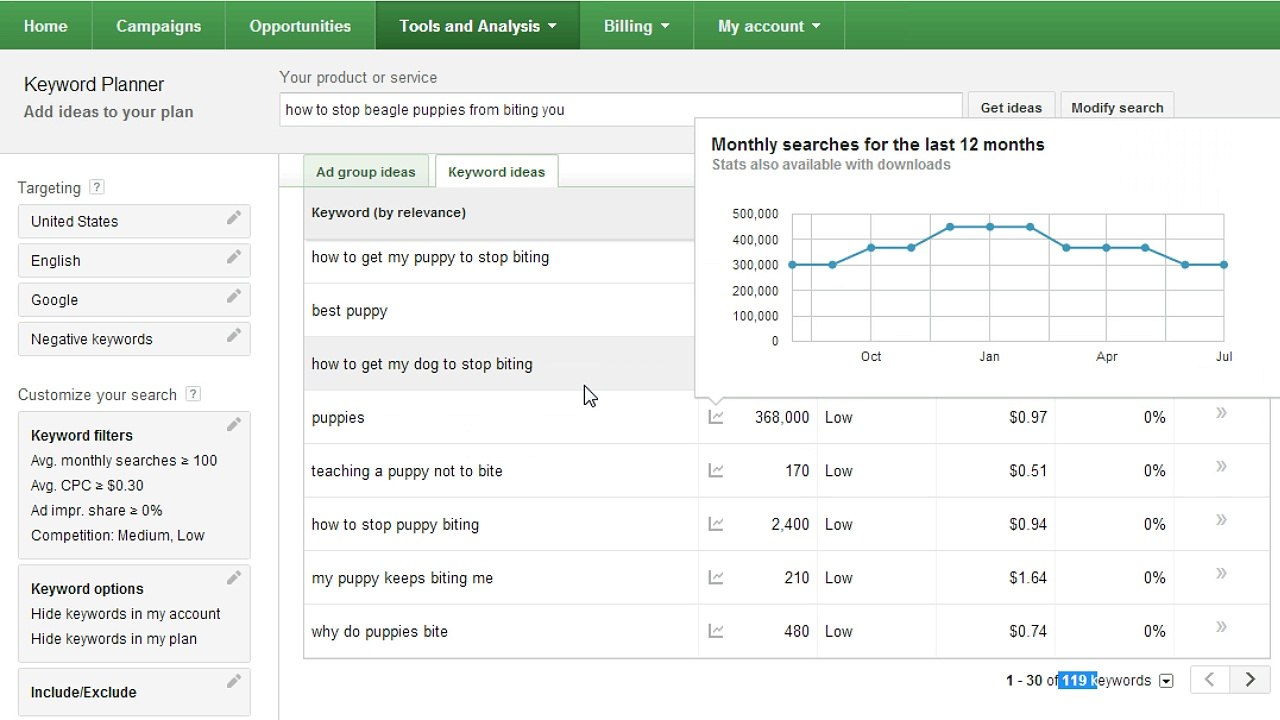1280x720 pixels.
Task: Click the chart data point above Jul
Action: (1224, 265)
